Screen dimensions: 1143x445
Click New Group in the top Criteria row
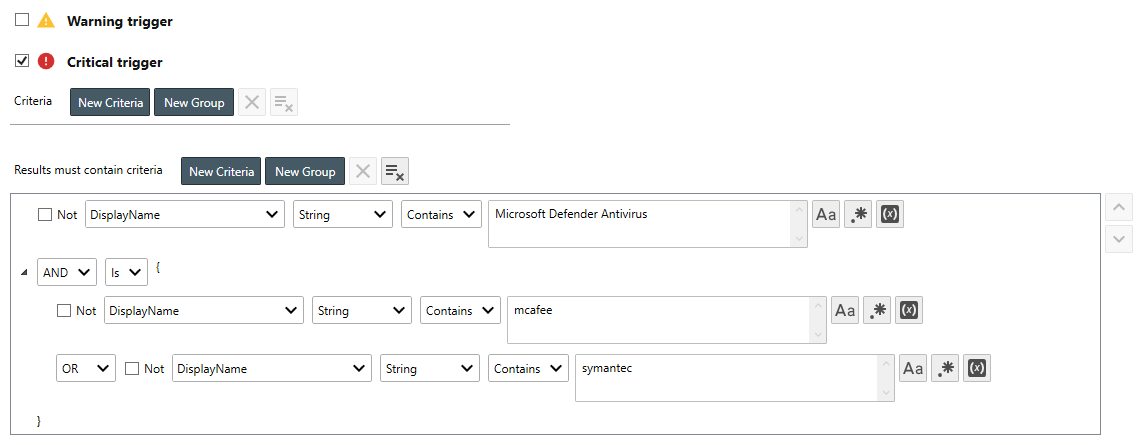[194, 102]
